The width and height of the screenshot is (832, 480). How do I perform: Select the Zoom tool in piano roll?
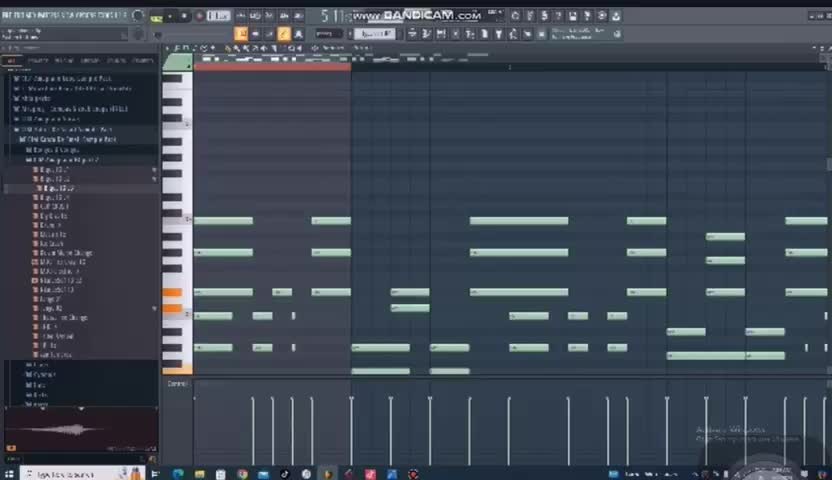pyautogui.click(x=290, y=48)
